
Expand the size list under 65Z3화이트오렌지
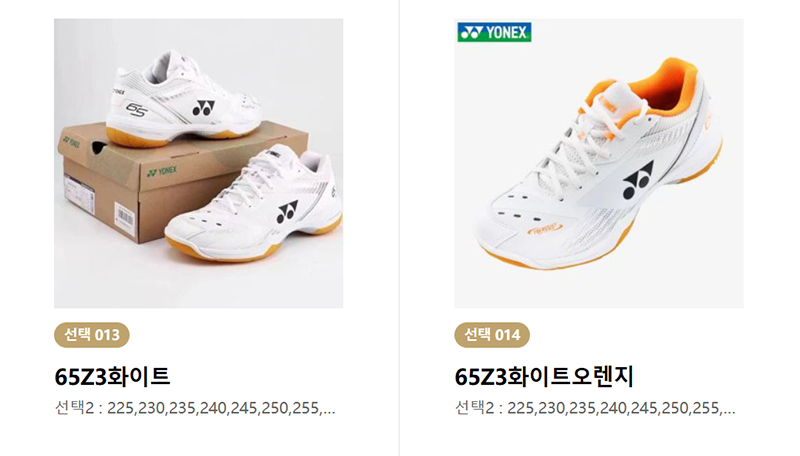[x=595, y=408]
